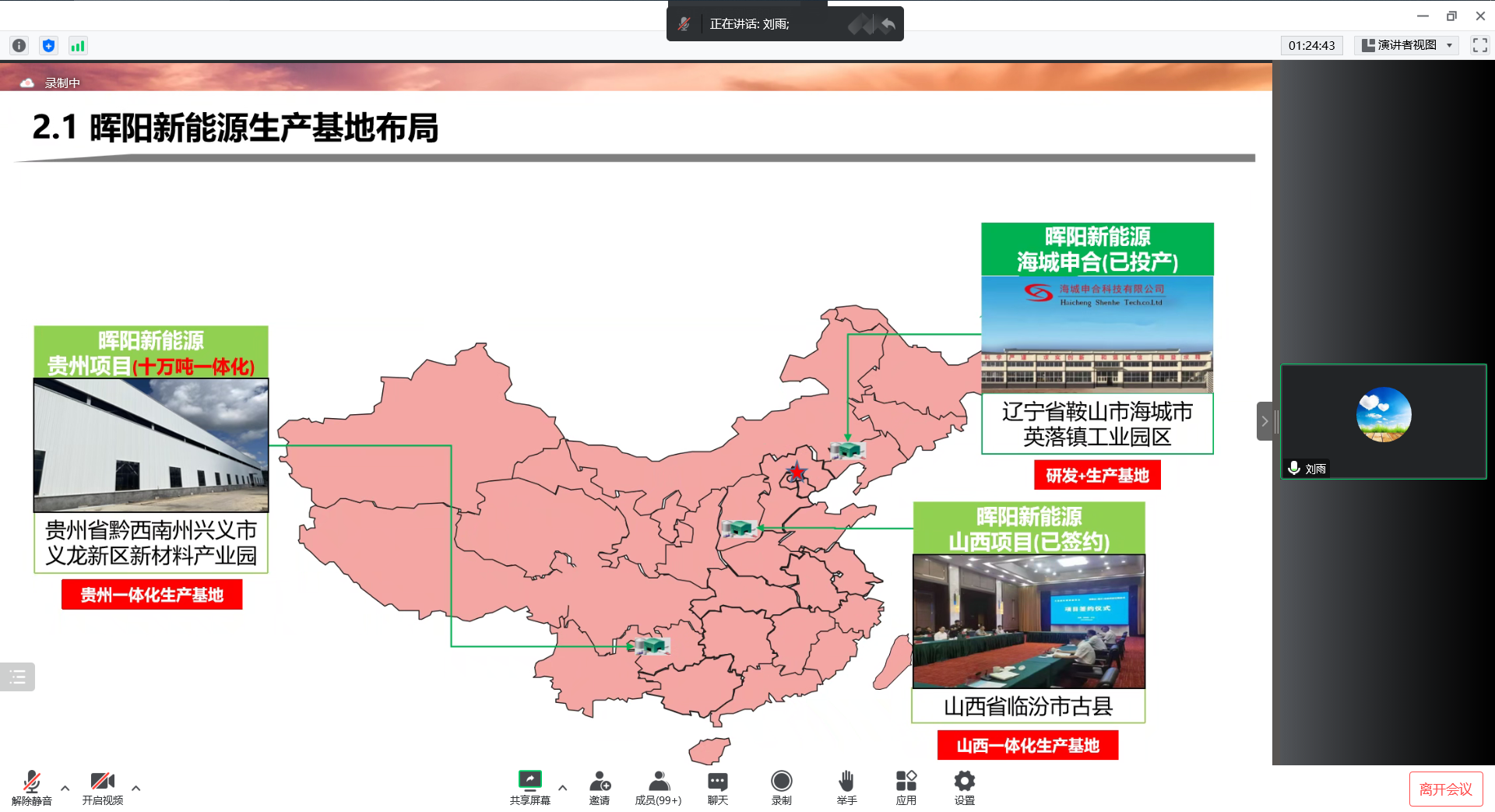This screenshot has width=1495, height=812.
Task: Click the blue security shield icon
Action: [x=48, y=46]
